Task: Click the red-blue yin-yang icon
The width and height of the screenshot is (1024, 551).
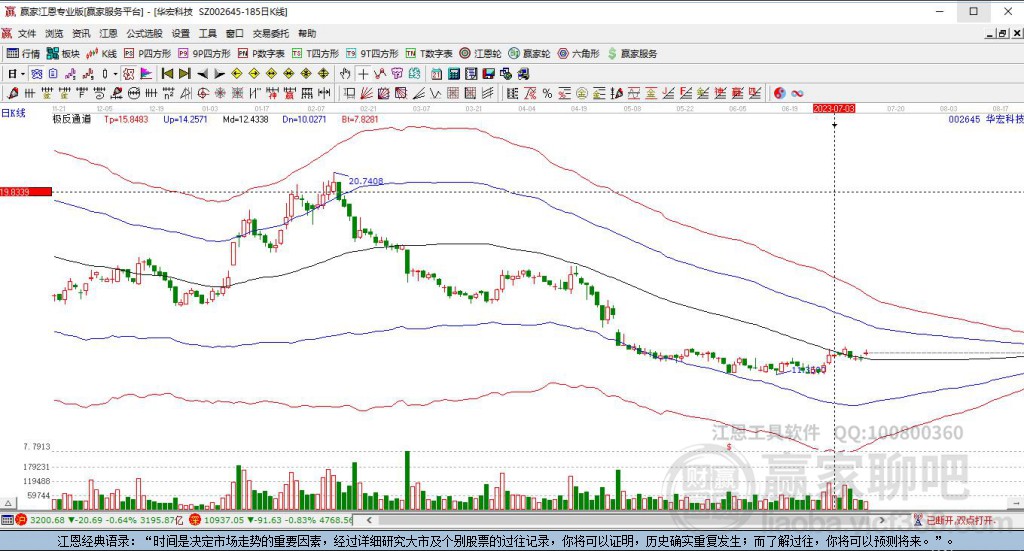Action: pos(780,93)
